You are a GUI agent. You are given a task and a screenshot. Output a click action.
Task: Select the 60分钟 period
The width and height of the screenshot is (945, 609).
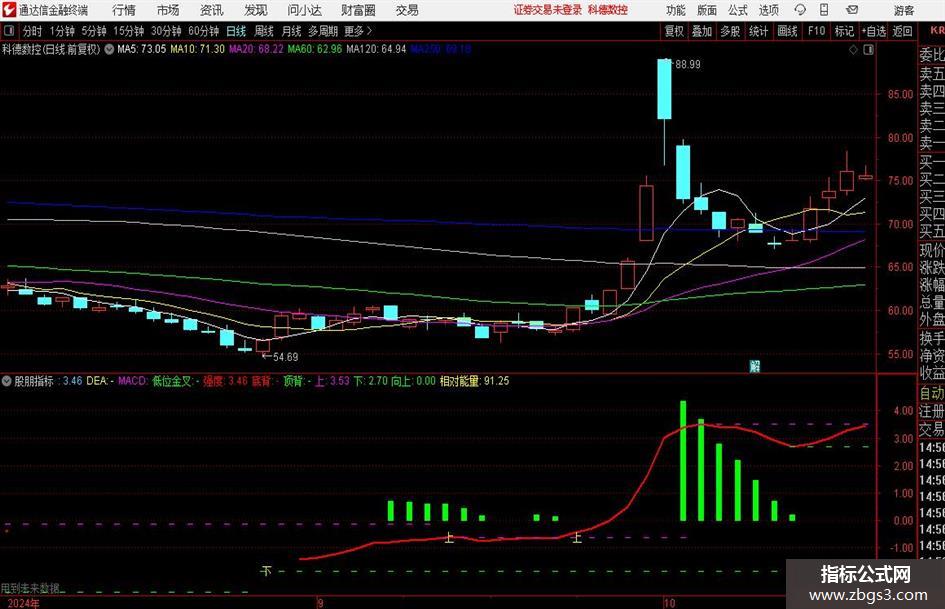pyautogui.click(x=203, y=31)
